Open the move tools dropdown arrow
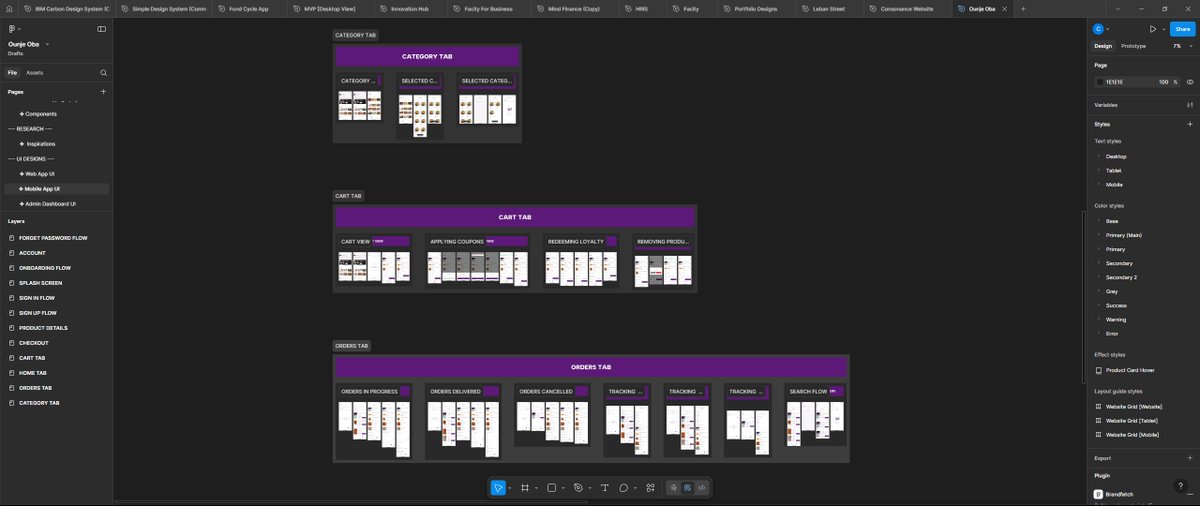This screenshot has height=506, width=1200. coord(510,488)
